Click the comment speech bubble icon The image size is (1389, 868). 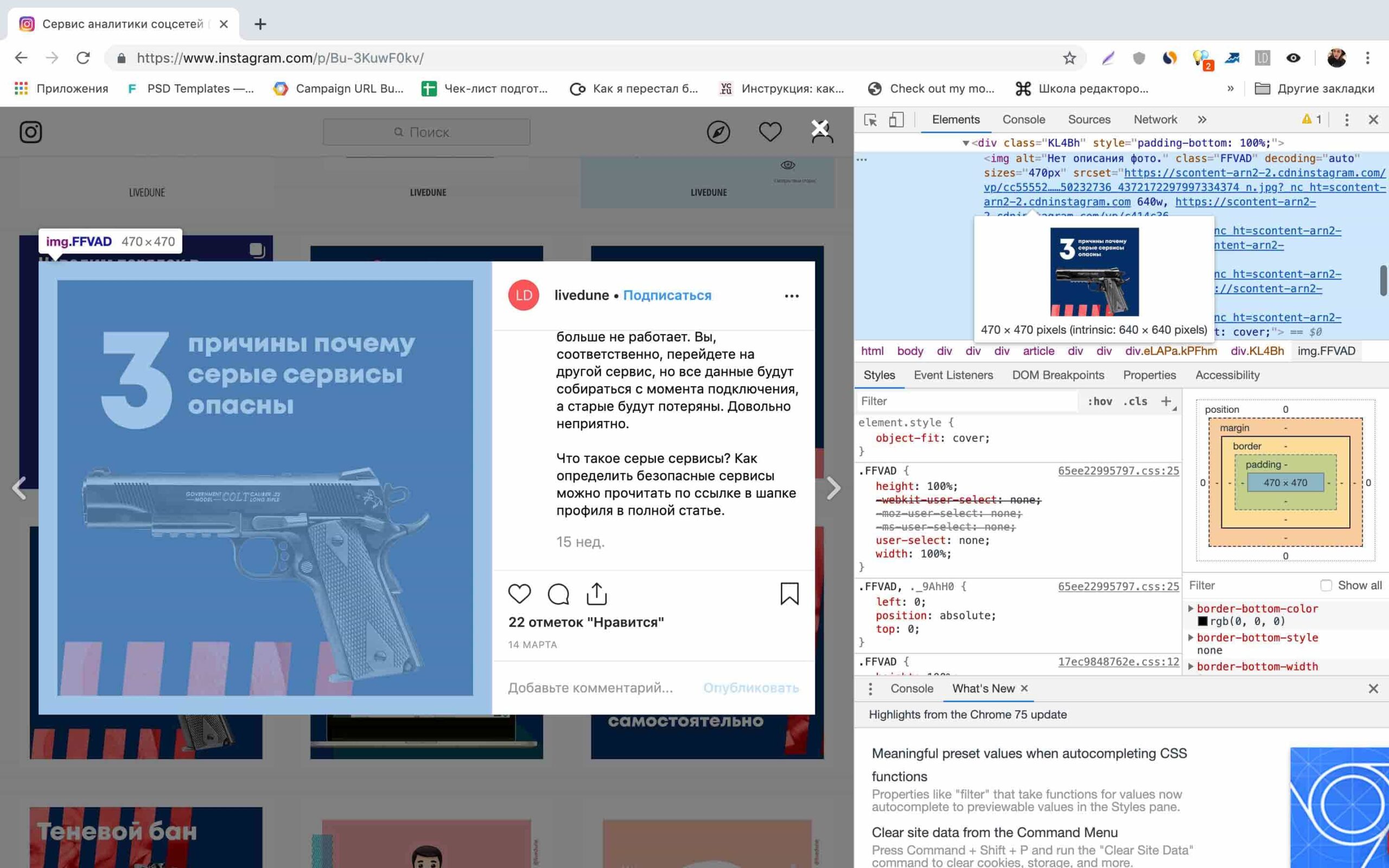coord(558,593)
